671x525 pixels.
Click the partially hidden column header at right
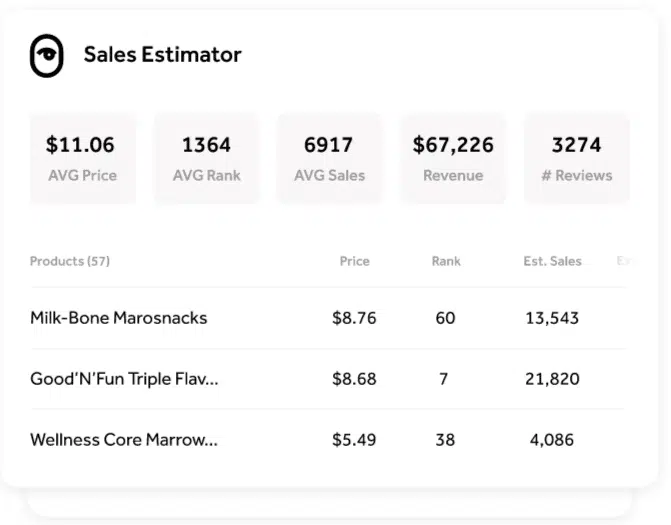pos(622,261)
